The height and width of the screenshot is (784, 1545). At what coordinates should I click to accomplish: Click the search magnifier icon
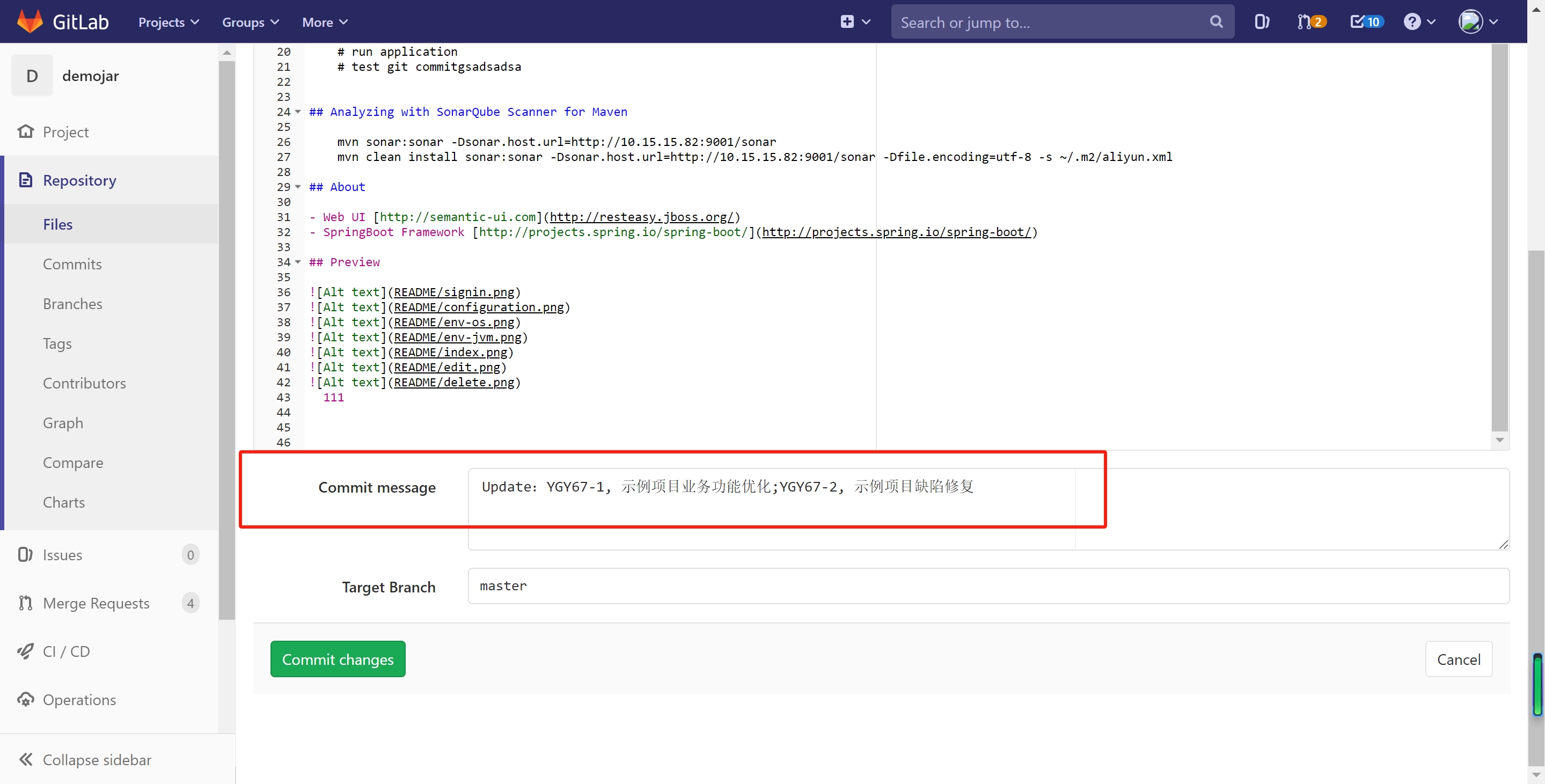[1216, 21]
